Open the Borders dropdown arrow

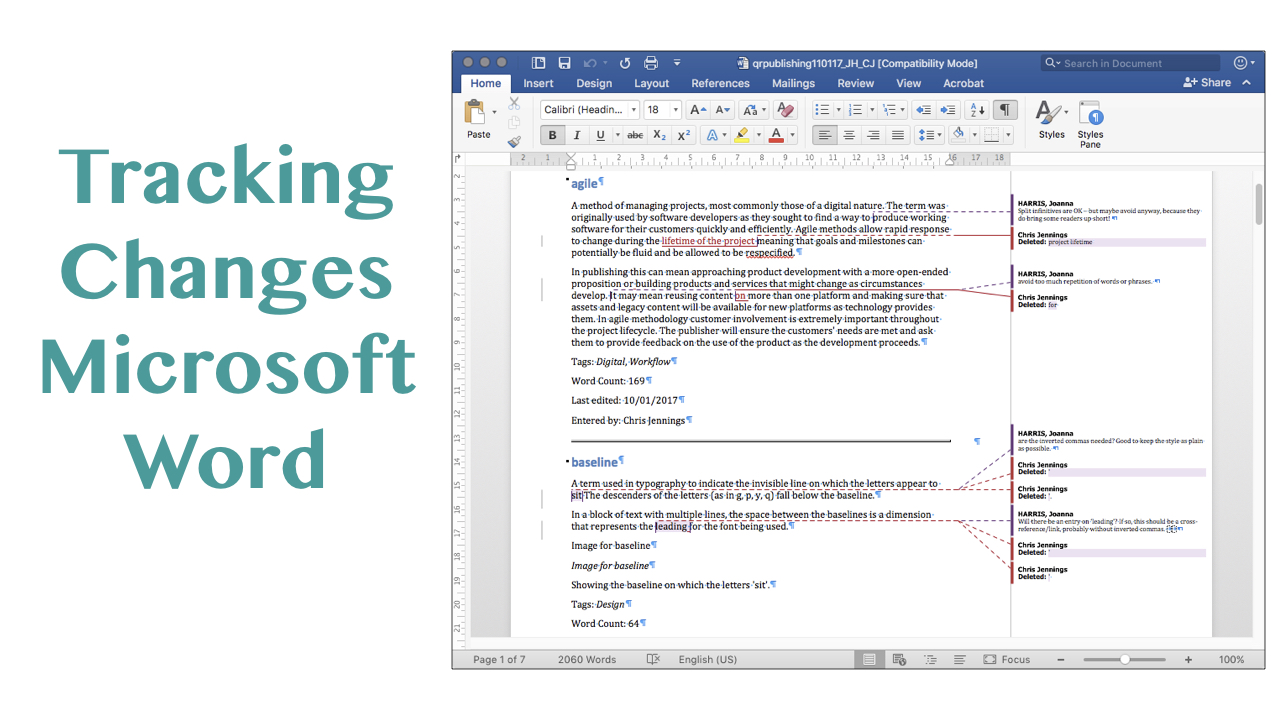[x=1008, y=135]
